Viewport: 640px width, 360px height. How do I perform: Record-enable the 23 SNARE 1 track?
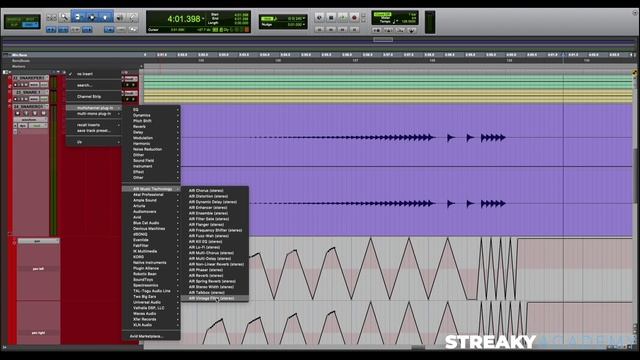tap(16, 99)
